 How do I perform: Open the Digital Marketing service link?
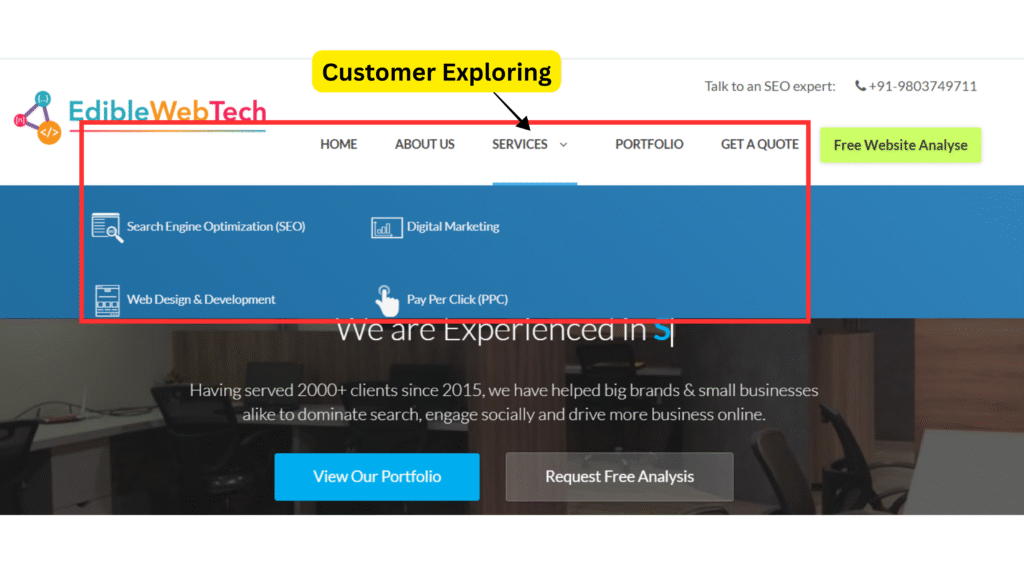pos(453,227)
